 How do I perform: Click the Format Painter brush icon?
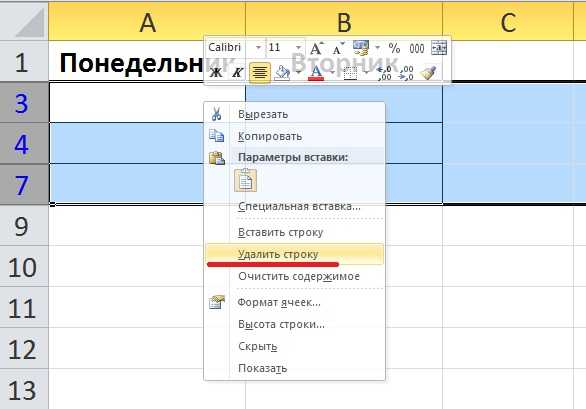pos(428,73)
